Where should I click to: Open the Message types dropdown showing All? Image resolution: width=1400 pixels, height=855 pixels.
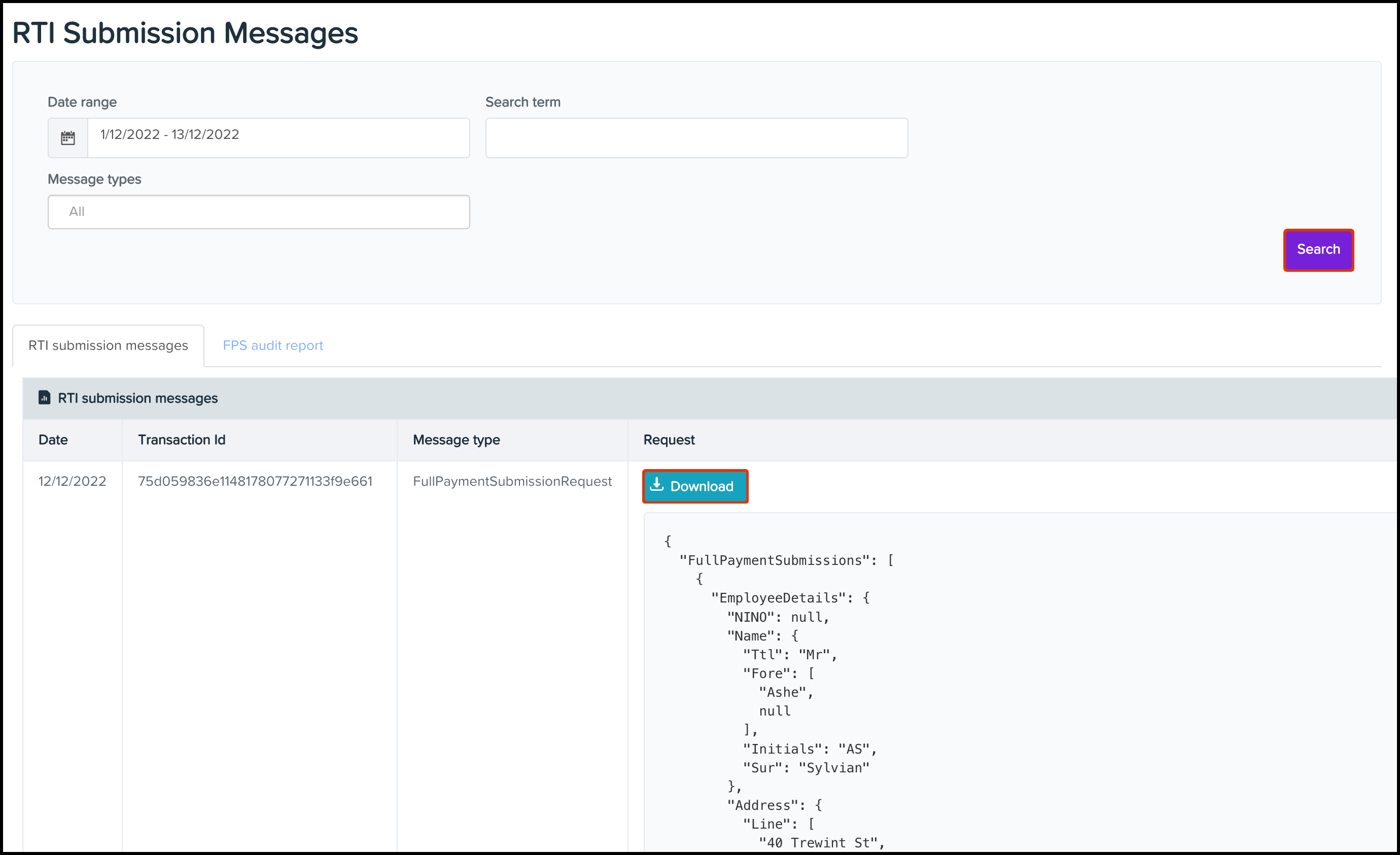point(259,212)
